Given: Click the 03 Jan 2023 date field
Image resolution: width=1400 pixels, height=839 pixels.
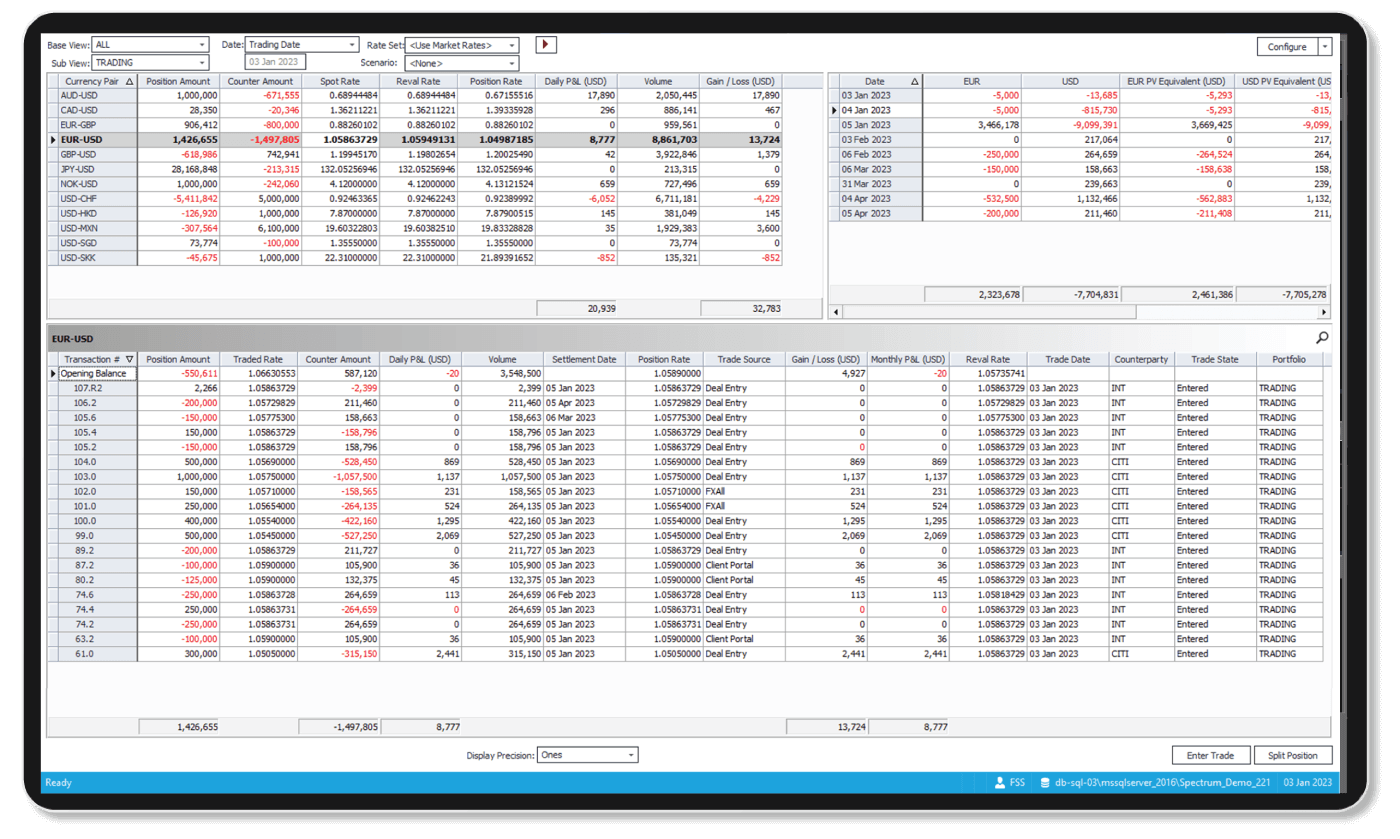Looking at the screenshot, I should pos(276,63).
